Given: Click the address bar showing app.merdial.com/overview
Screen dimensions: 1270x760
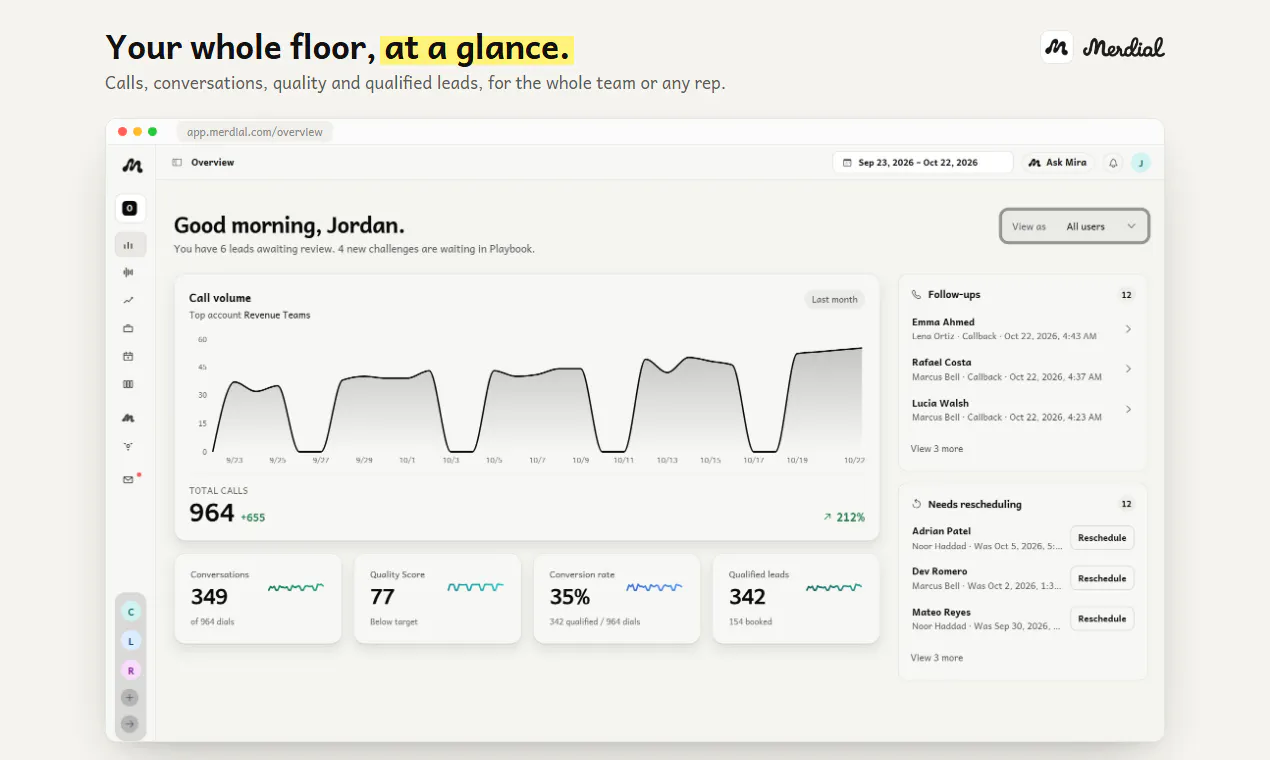Looking at the screenshot, I should [x=255, y=132].
